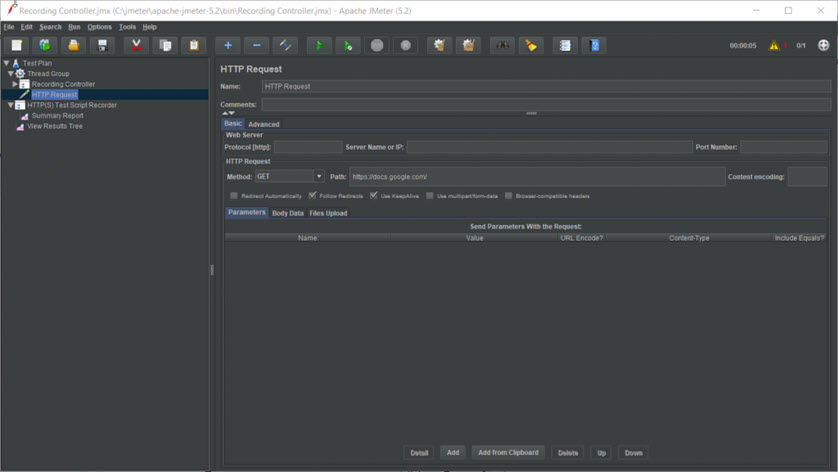
Task: Enable Use multipart/form-data checkbox
Action: click(x=430, y=196)
